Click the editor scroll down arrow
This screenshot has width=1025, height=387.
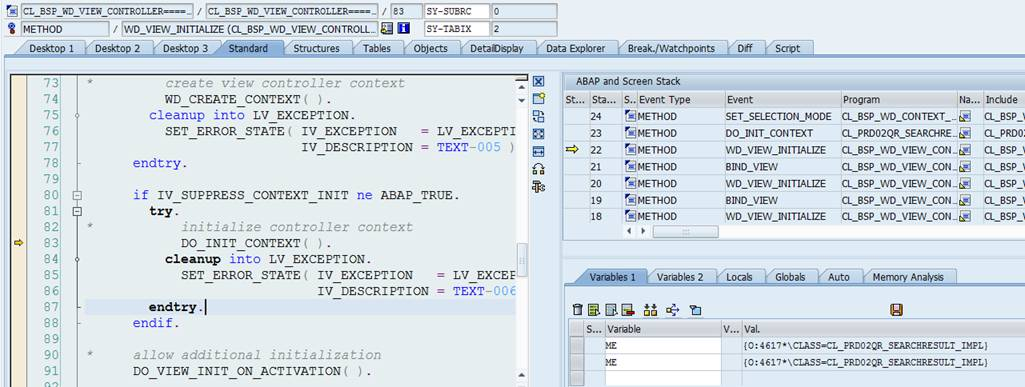click(522, 101)
